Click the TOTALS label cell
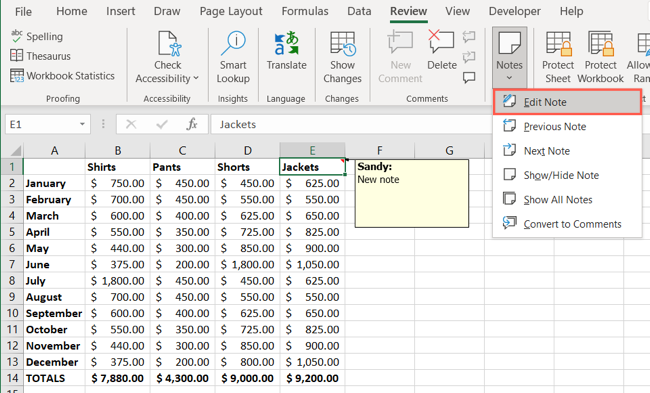The width and height of the screenshot is (650, 393). pyautogui.click(x=54, y=378)
